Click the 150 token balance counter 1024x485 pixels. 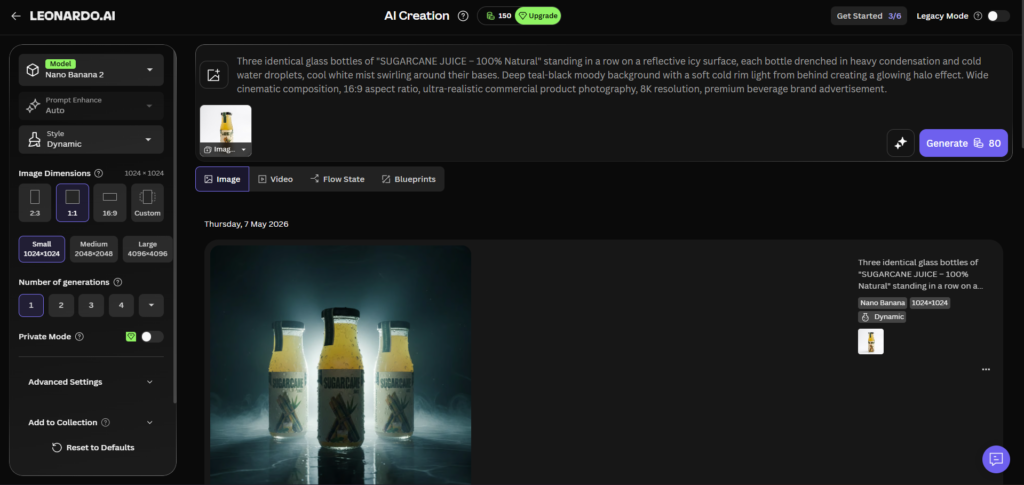pyautogui.click(x=498, y=16)
